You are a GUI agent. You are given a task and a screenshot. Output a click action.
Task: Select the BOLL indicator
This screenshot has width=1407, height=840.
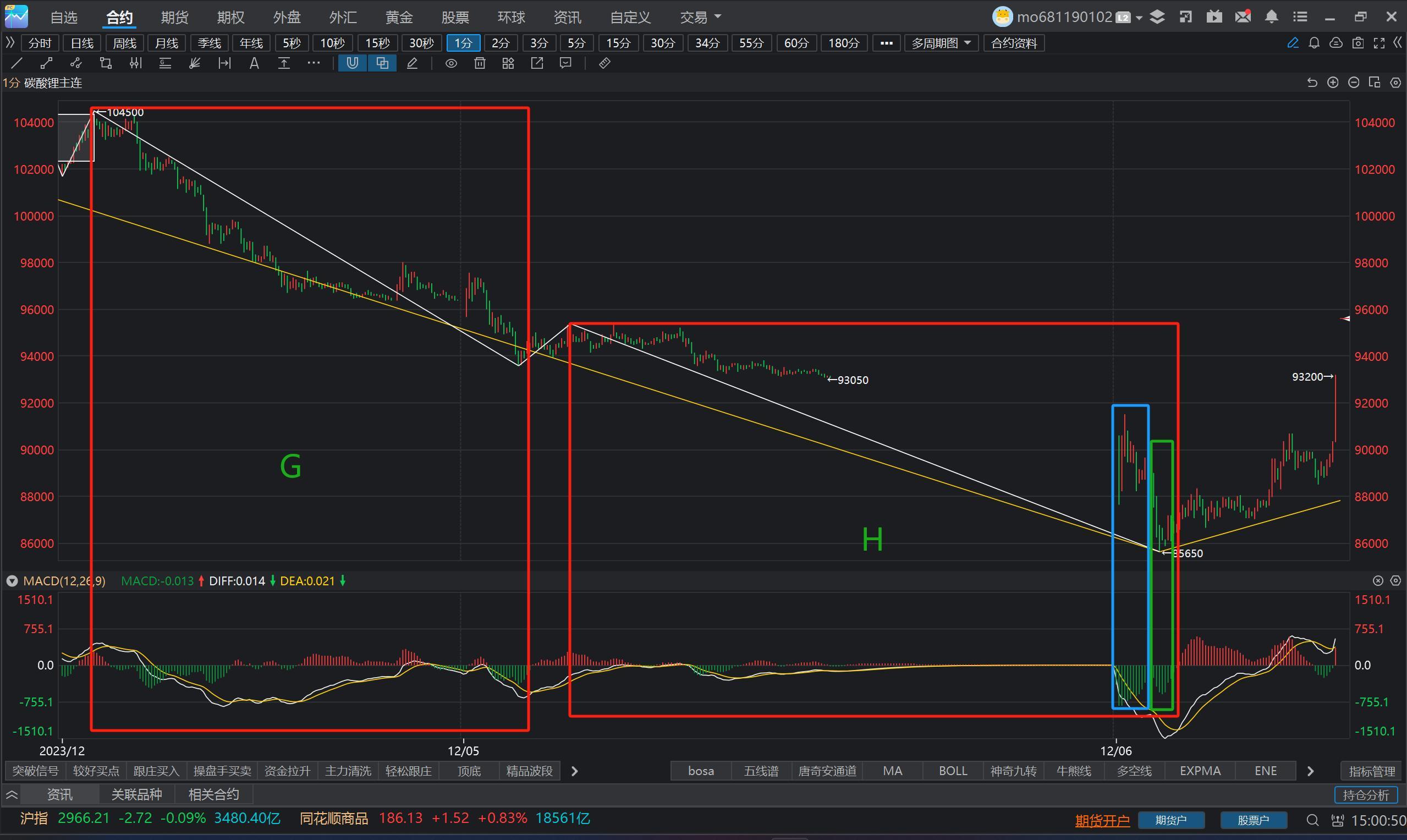click(953, 771)
